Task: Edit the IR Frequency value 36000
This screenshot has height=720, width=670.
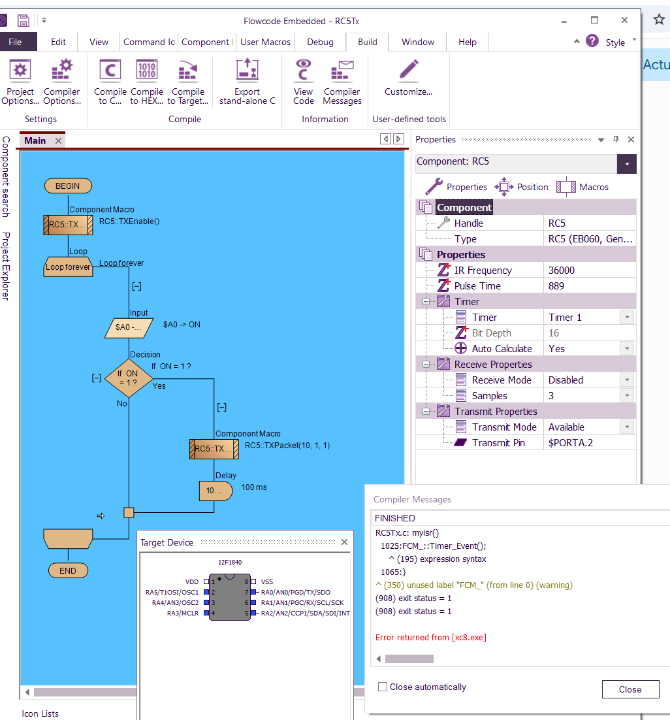Action: 590,270
